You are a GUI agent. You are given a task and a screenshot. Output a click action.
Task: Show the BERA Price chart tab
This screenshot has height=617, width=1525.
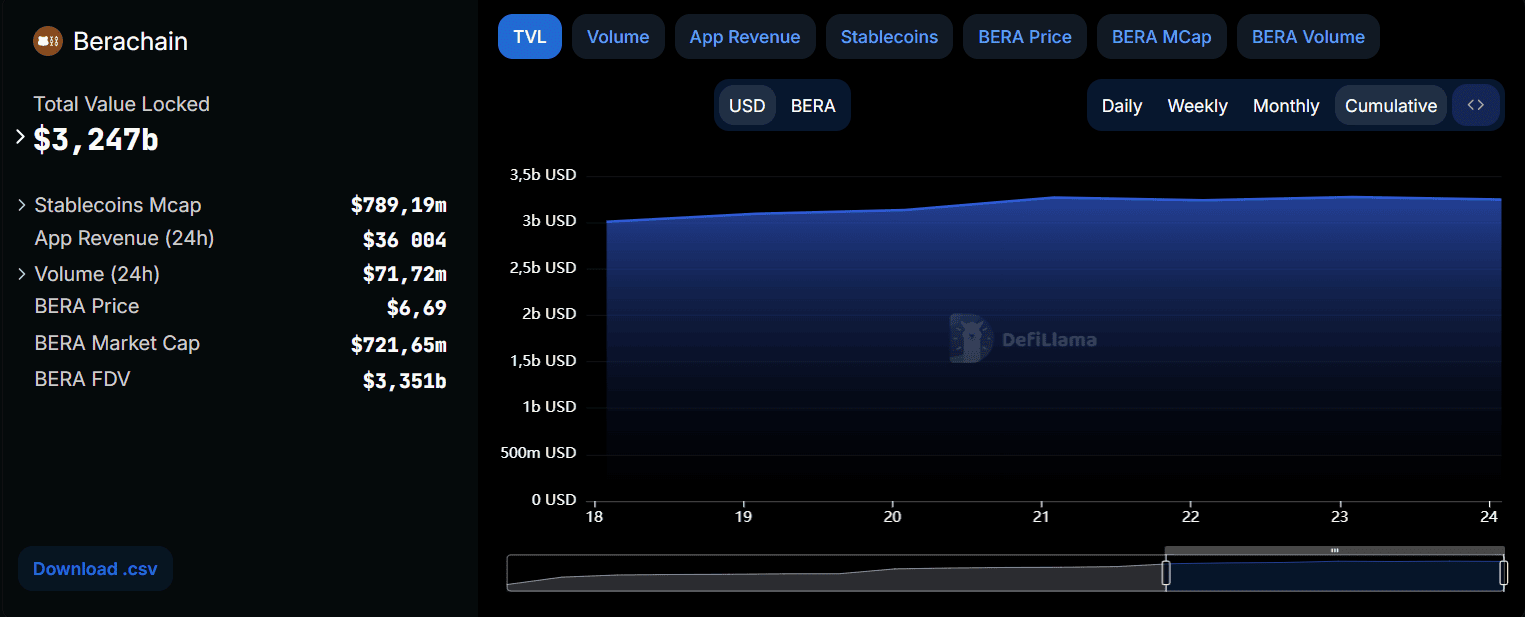pyautogui.click(x=1025, y=37)
